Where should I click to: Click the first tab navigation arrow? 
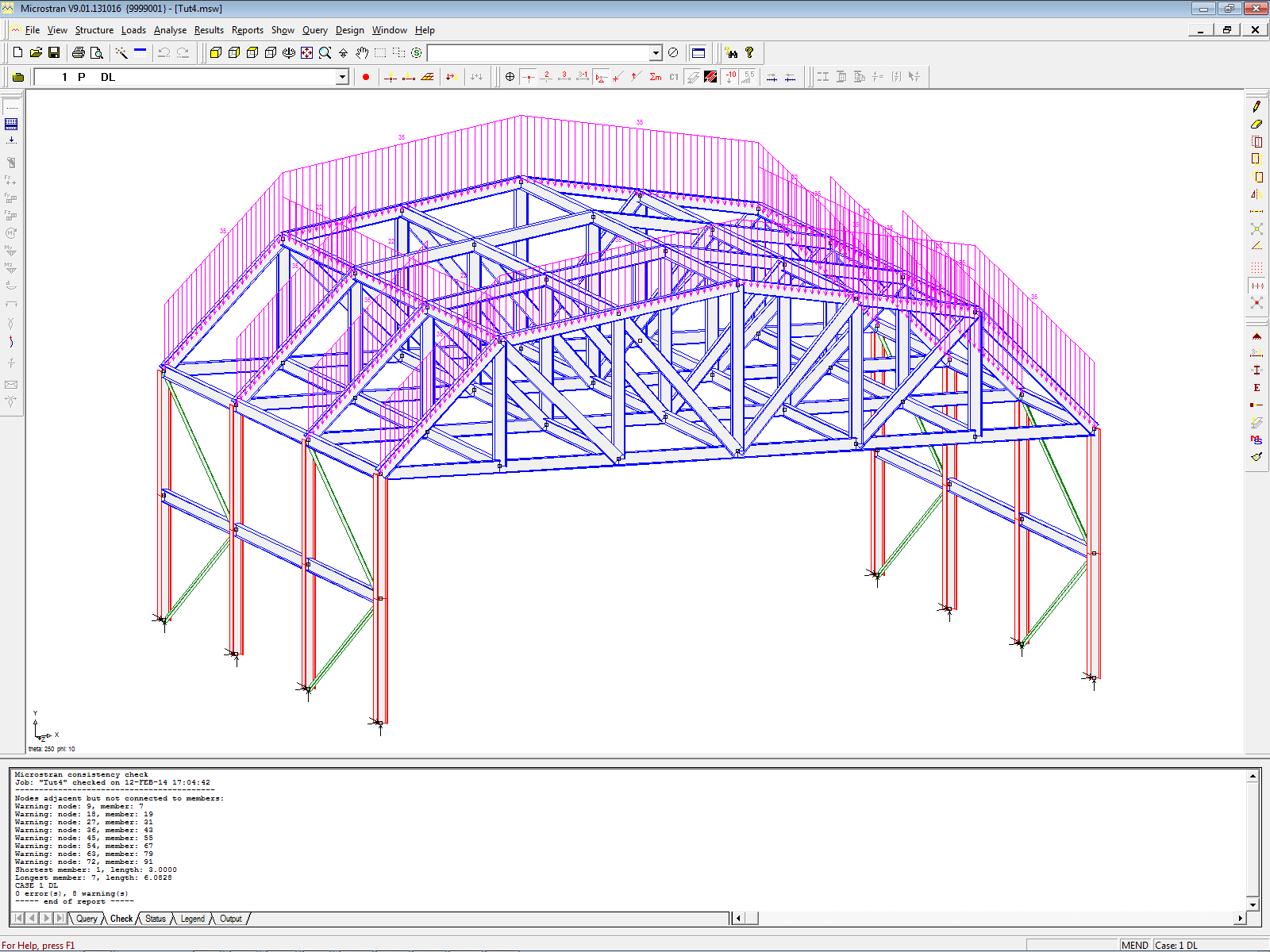(19, 919)
